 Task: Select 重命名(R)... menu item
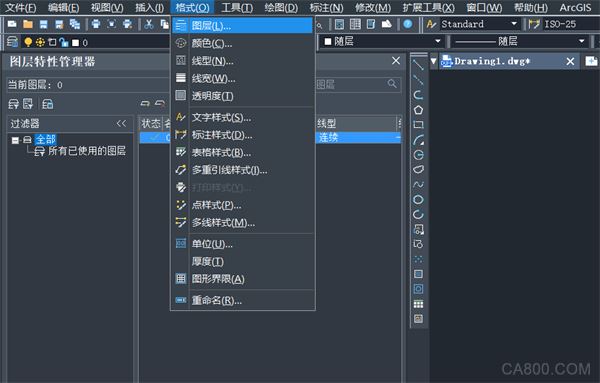[x=242, y=300]
